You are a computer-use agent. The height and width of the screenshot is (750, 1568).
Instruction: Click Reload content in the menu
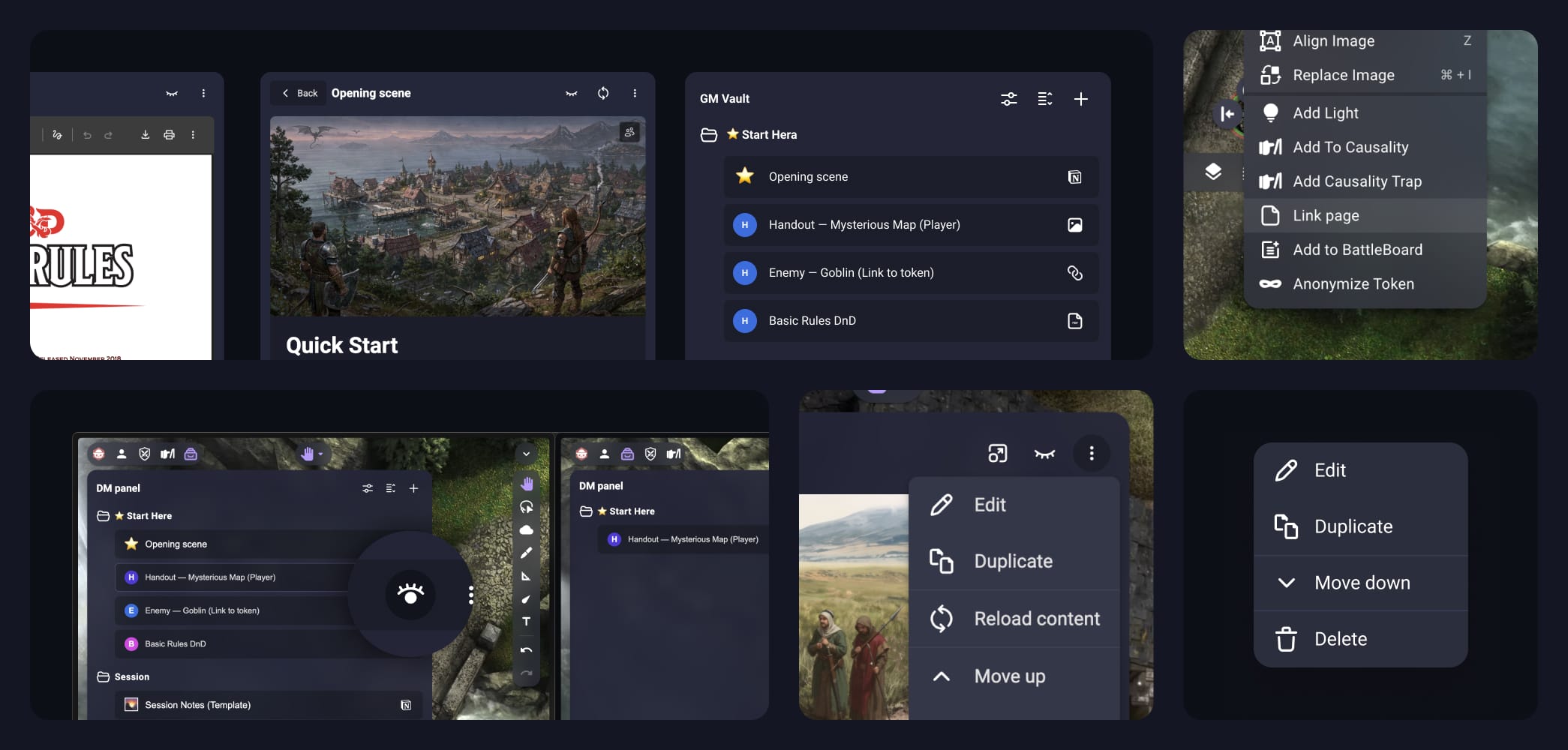1014,619
